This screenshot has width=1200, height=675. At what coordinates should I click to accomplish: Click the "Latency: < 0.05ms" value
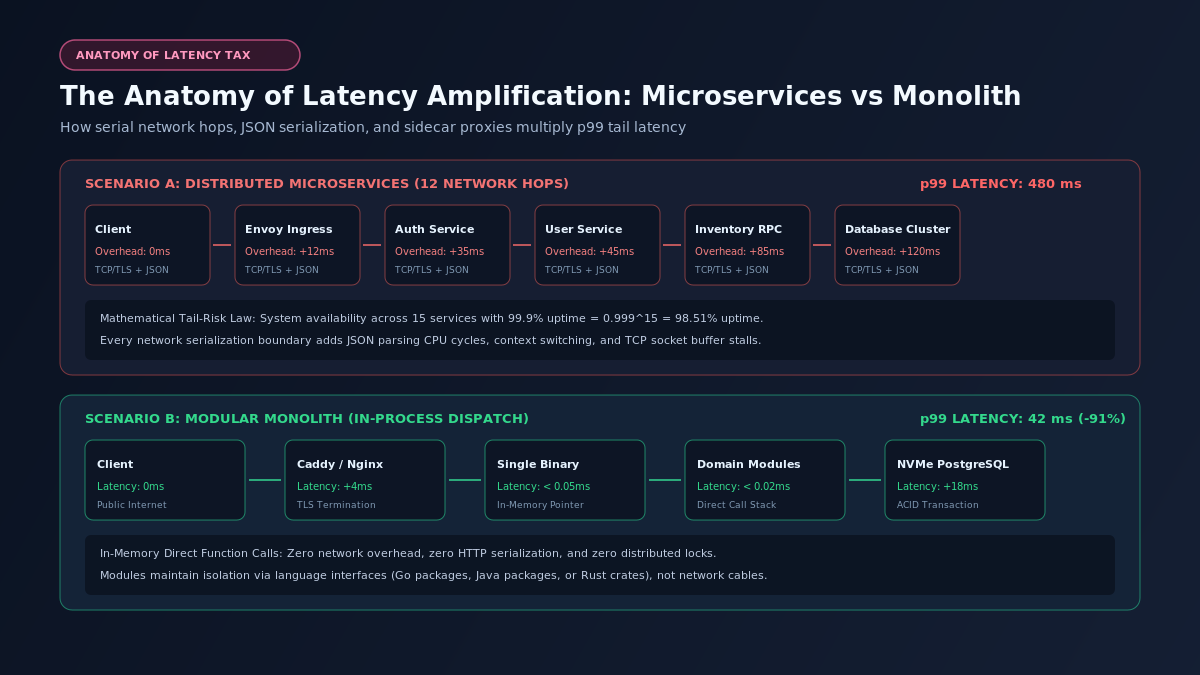tap(544, 486)
